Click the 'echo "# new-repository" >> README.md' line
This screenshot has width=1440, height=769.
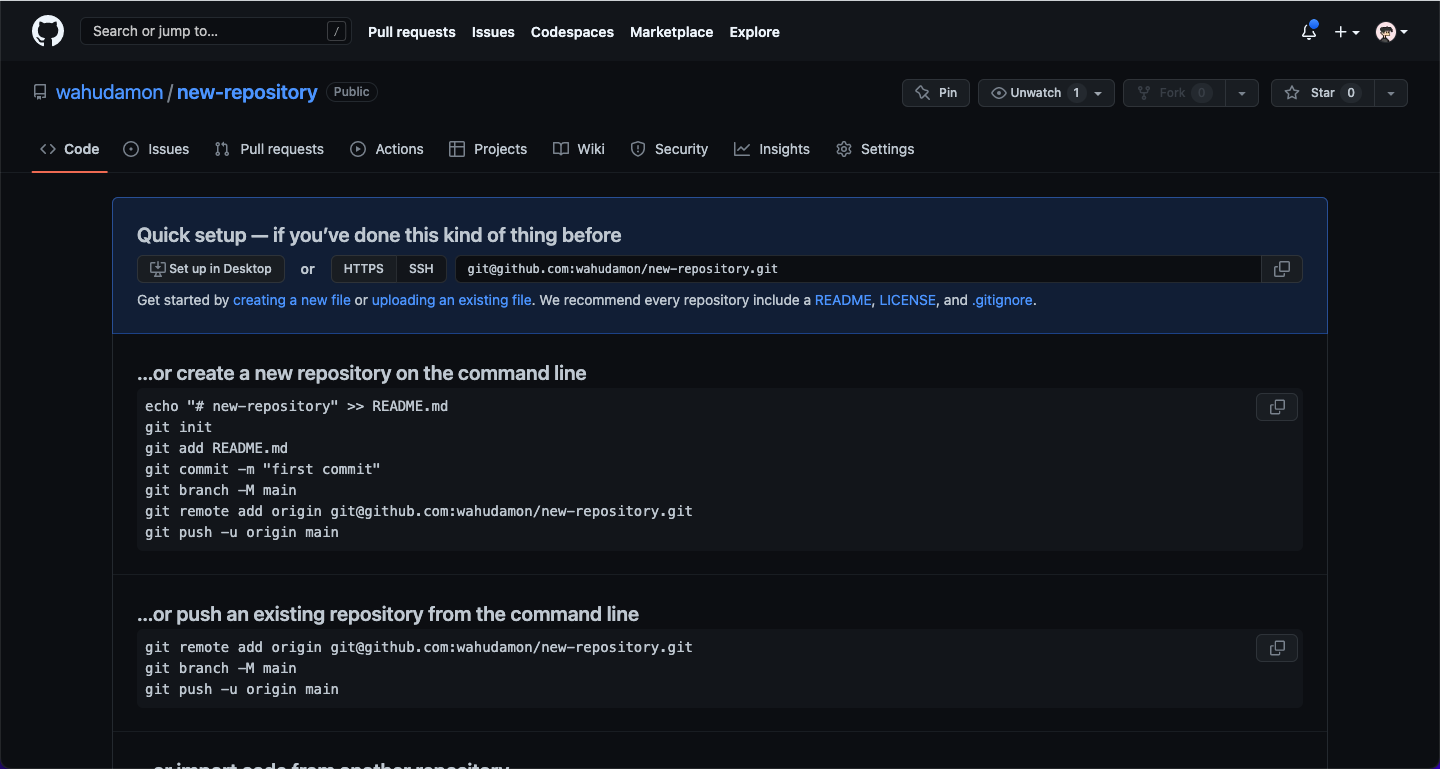tap(297, 406)
